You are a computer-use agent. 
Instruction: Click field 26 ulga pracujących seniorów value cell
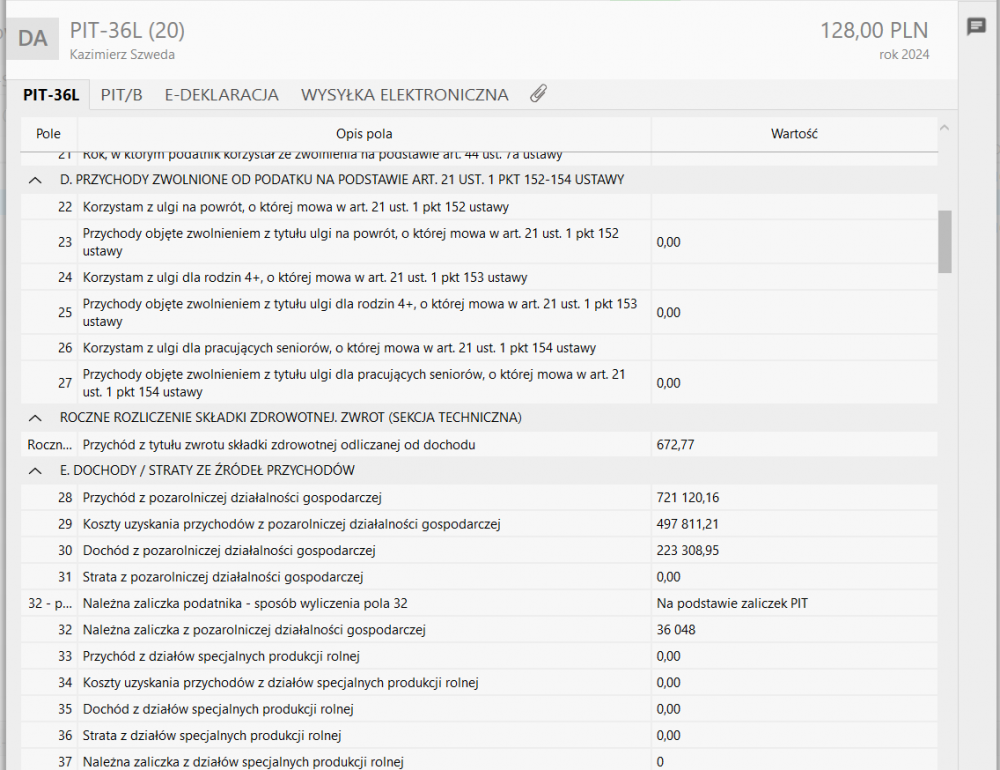tap(795, 348)
